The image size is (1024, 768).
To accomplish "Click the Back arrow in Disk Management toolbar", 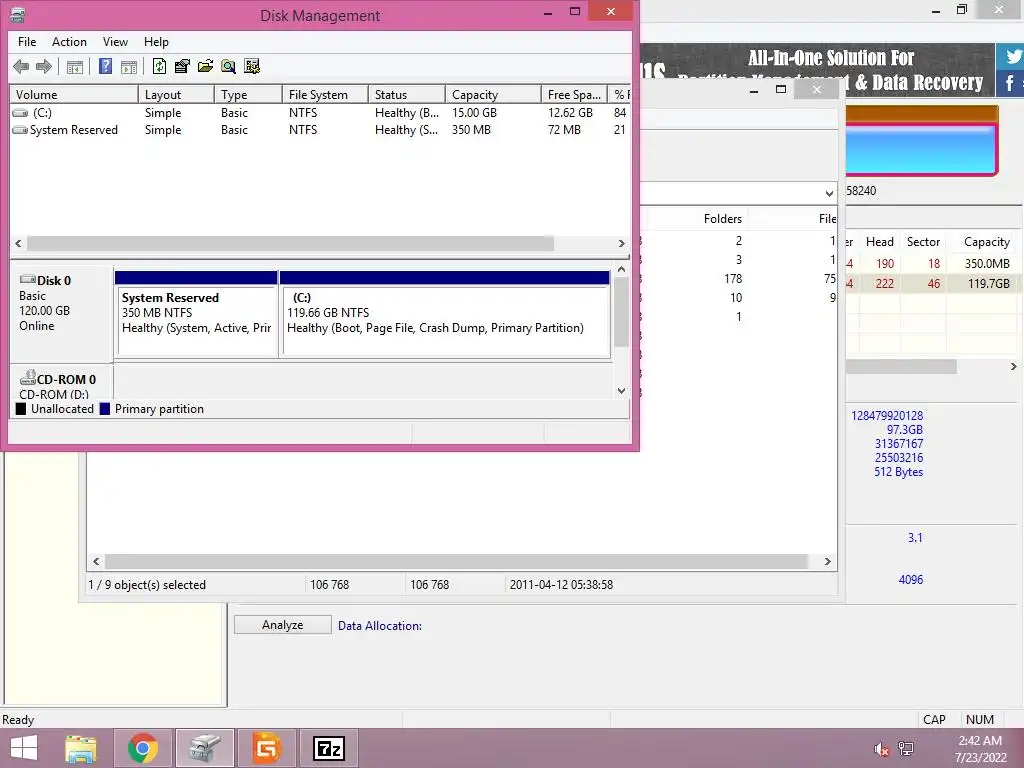I will click(x=21, y=66).
